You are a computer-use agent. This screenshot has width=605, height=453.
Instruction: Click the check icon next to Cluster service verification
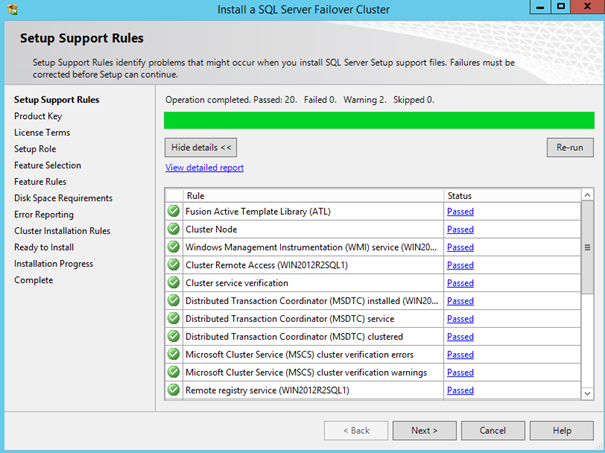pyautogui.click(x=174, y=283)
